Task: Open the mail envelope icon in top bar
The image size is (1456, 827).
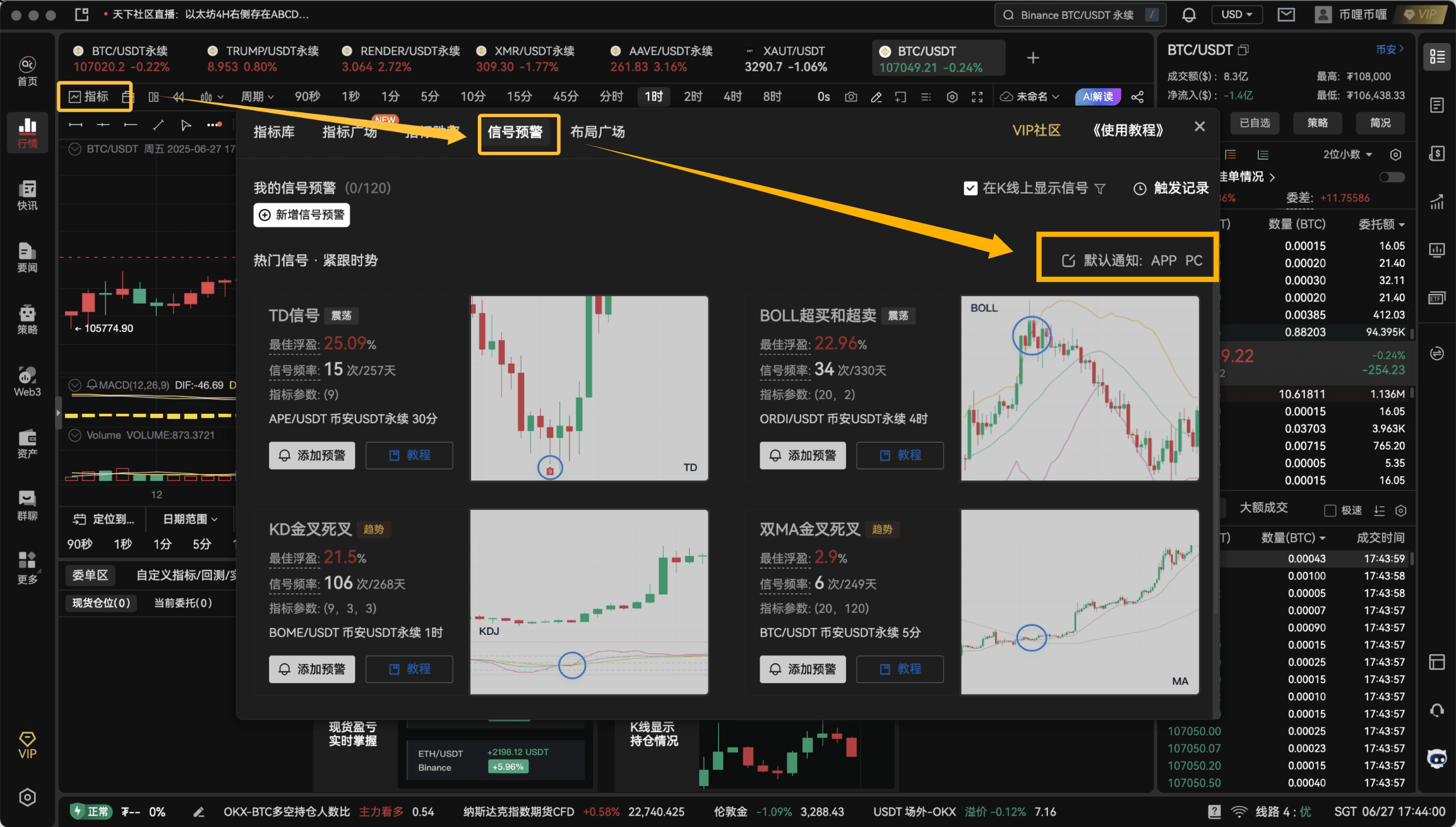Action: click(x=1286, y=15)
